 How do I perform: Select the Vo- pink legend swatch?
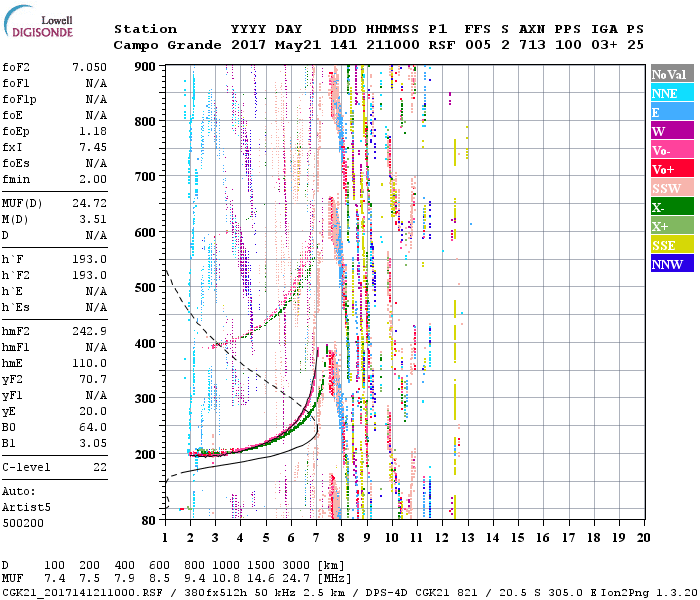tap(672, 150)
